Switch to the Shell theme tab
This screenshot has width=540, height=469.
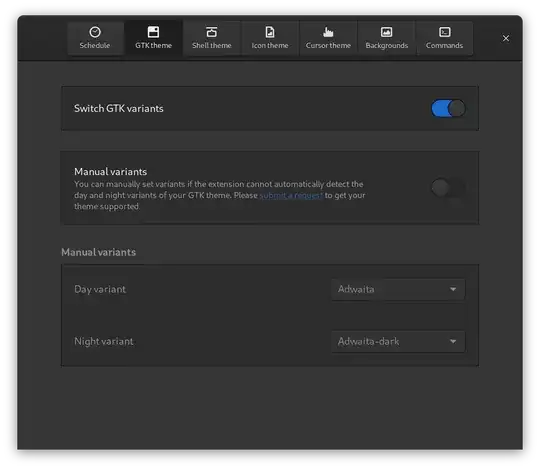pos(211,38)
